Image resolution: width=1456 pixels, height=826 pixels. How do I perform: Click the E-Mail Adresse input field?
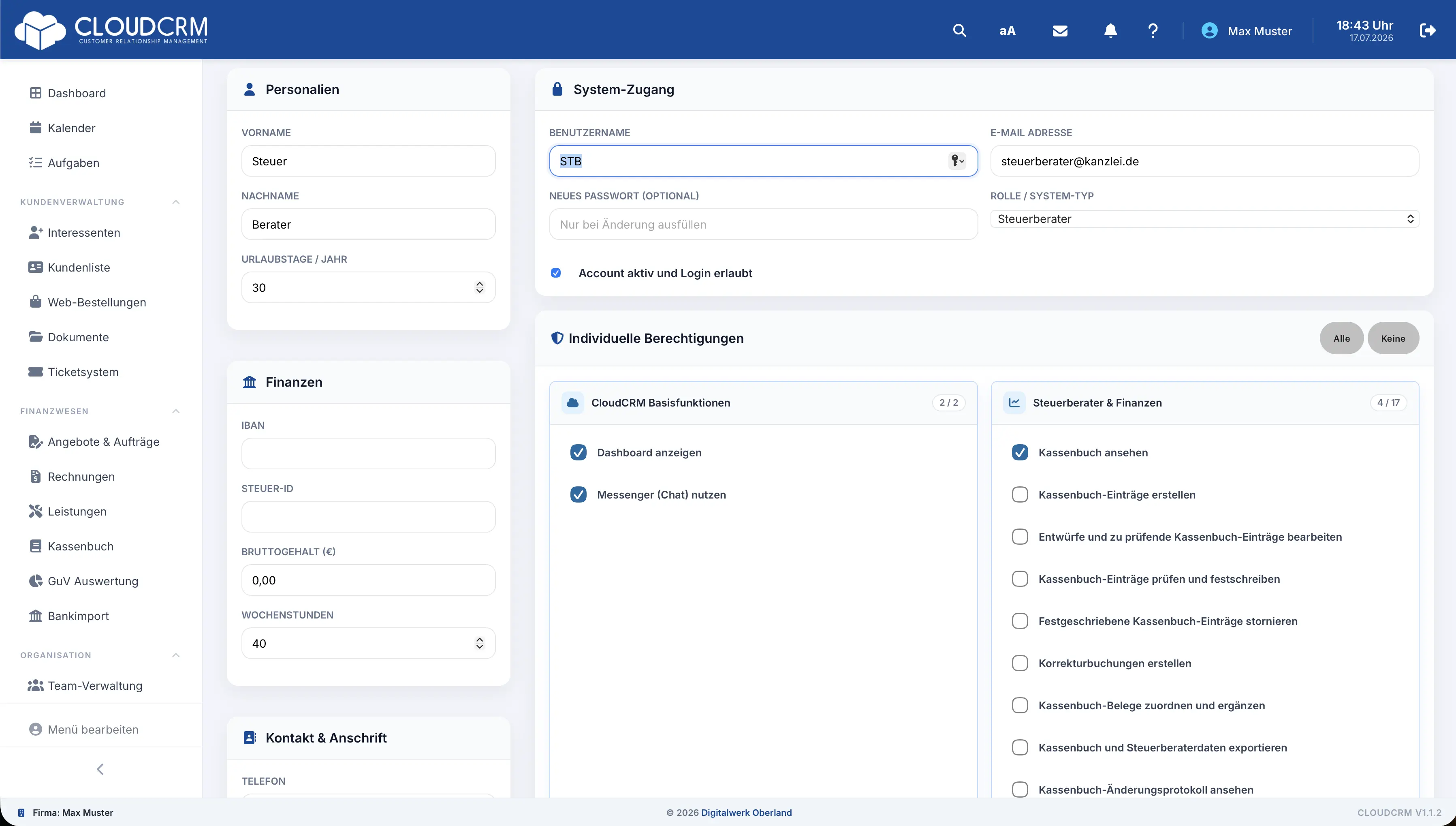1204,161
